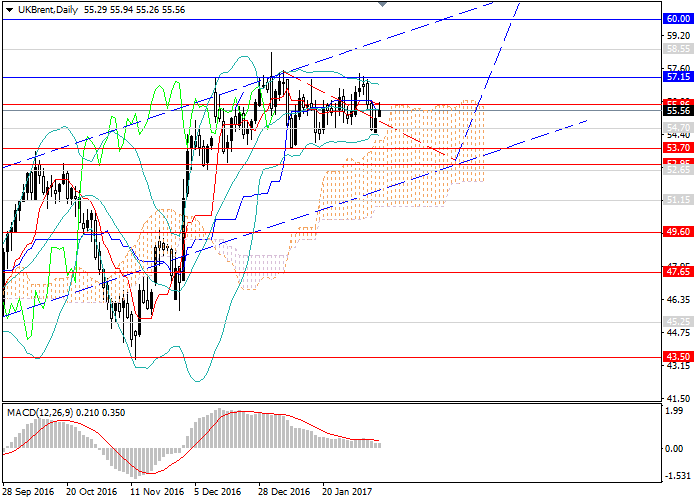Click the 59.20 price scale value
Screen dimensions: 697x503
pyautogui.click(x=678, y=36)
